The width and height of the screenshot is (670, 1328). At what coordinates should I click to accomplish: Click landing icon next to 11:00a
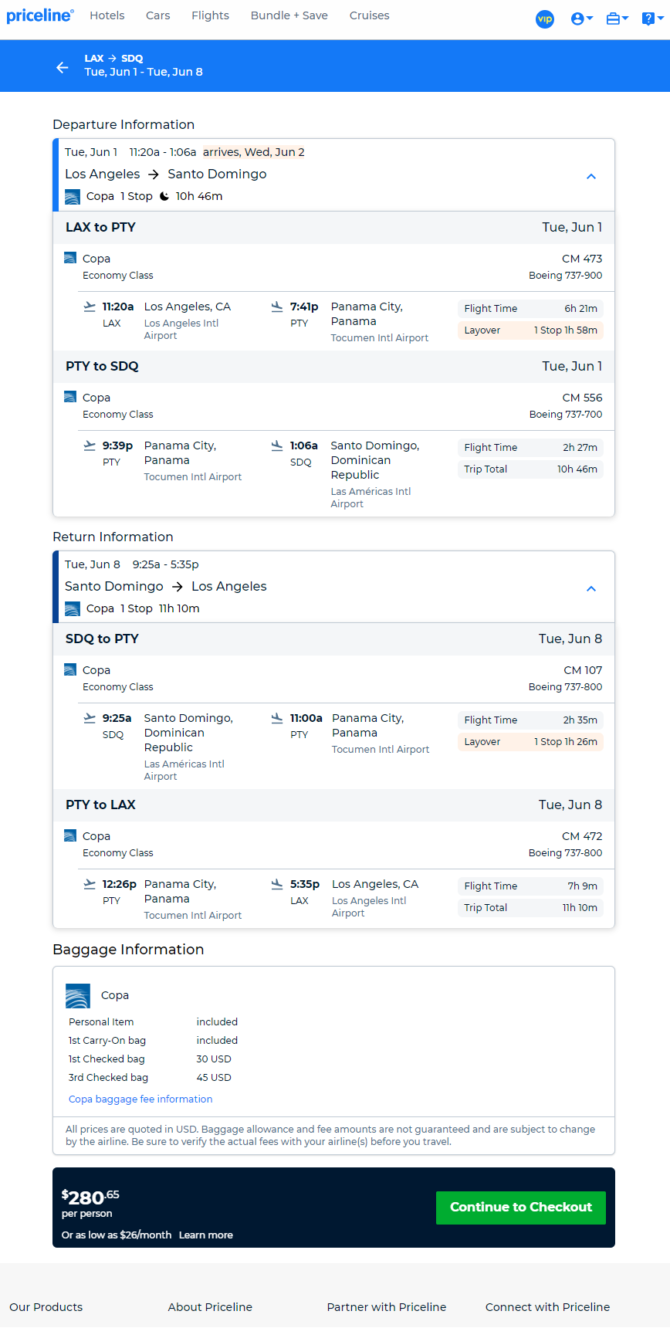277,718
